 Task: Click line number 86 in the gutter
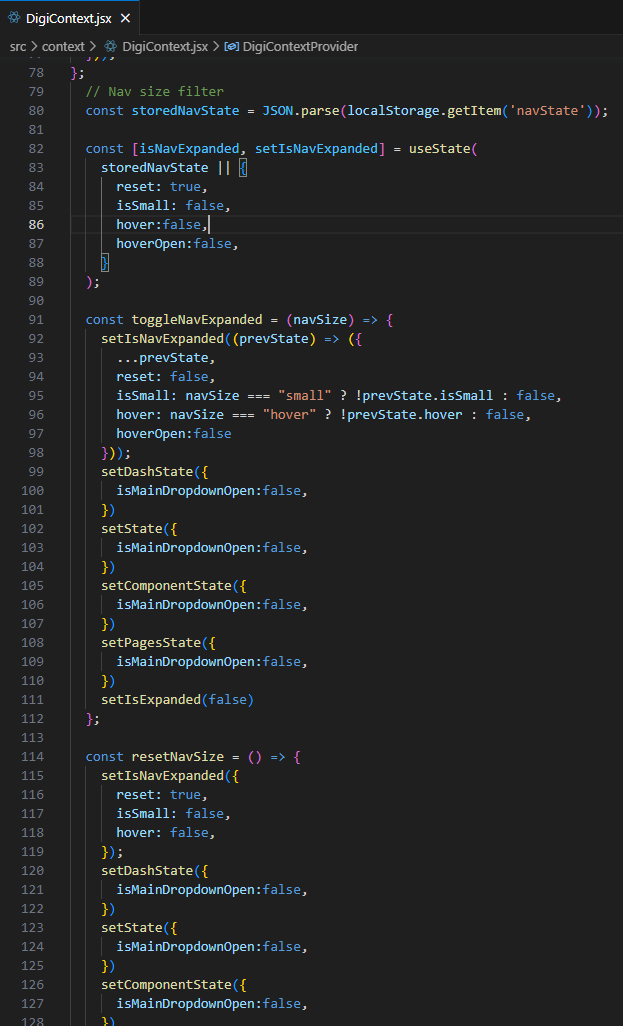36,225
